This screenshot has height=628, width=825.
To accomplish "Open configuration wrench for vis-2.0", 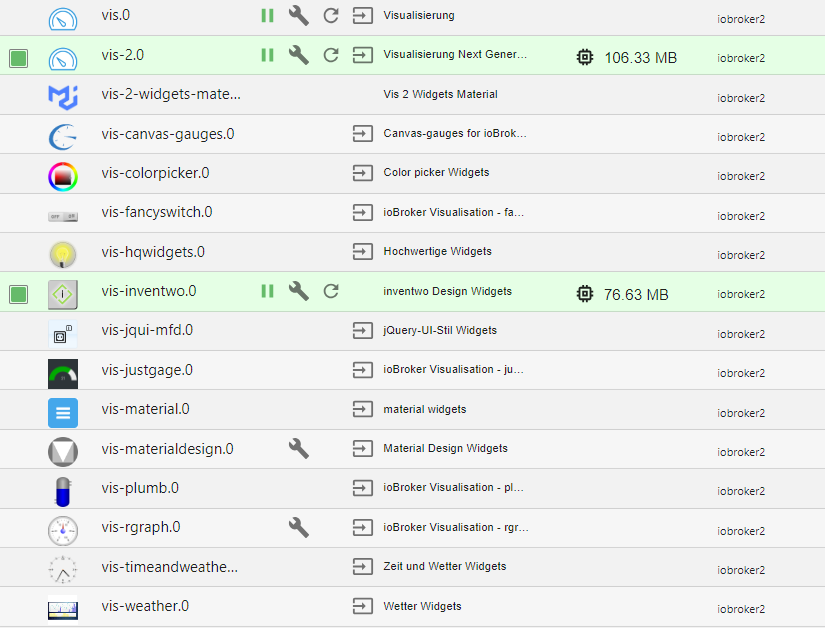I will 299,55.
